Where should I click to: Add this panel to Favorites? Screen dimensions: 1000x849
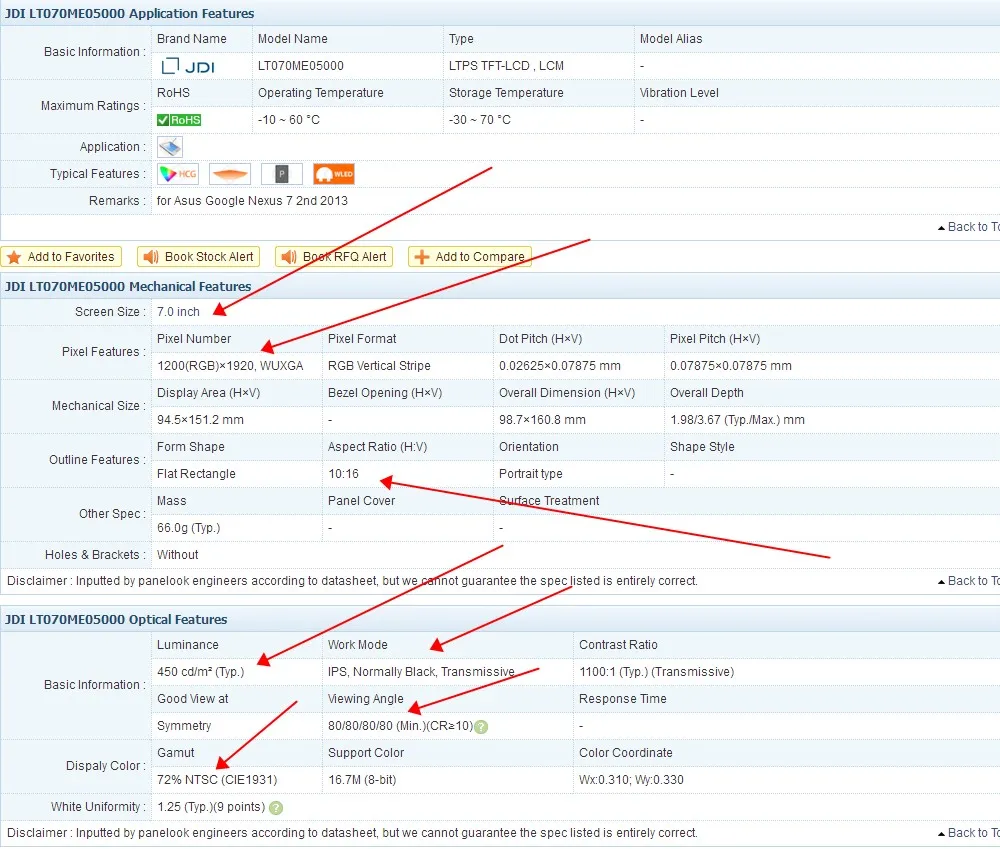61,257
